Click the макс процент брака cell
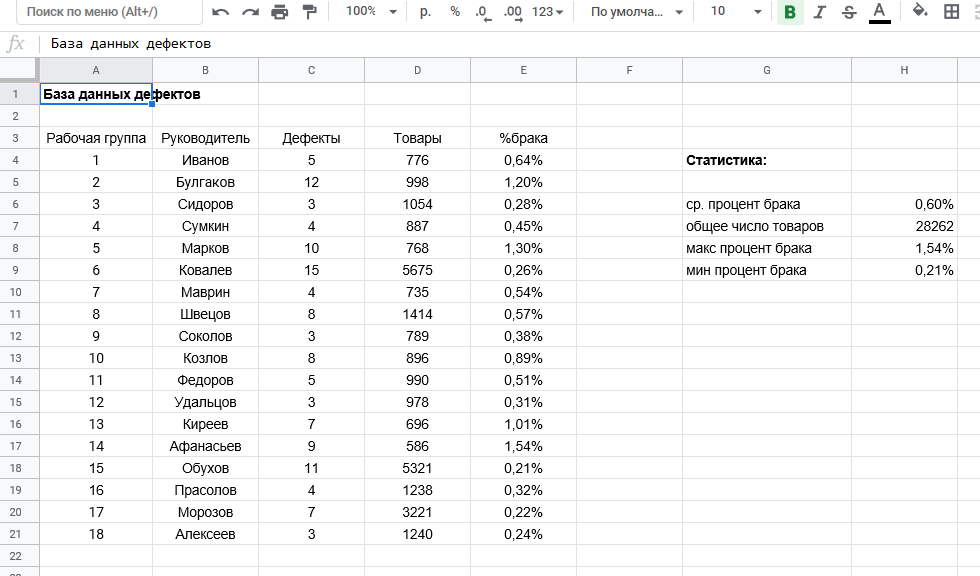Image resolution: width=980 pixels, height=576 pixels. (767, 248)
